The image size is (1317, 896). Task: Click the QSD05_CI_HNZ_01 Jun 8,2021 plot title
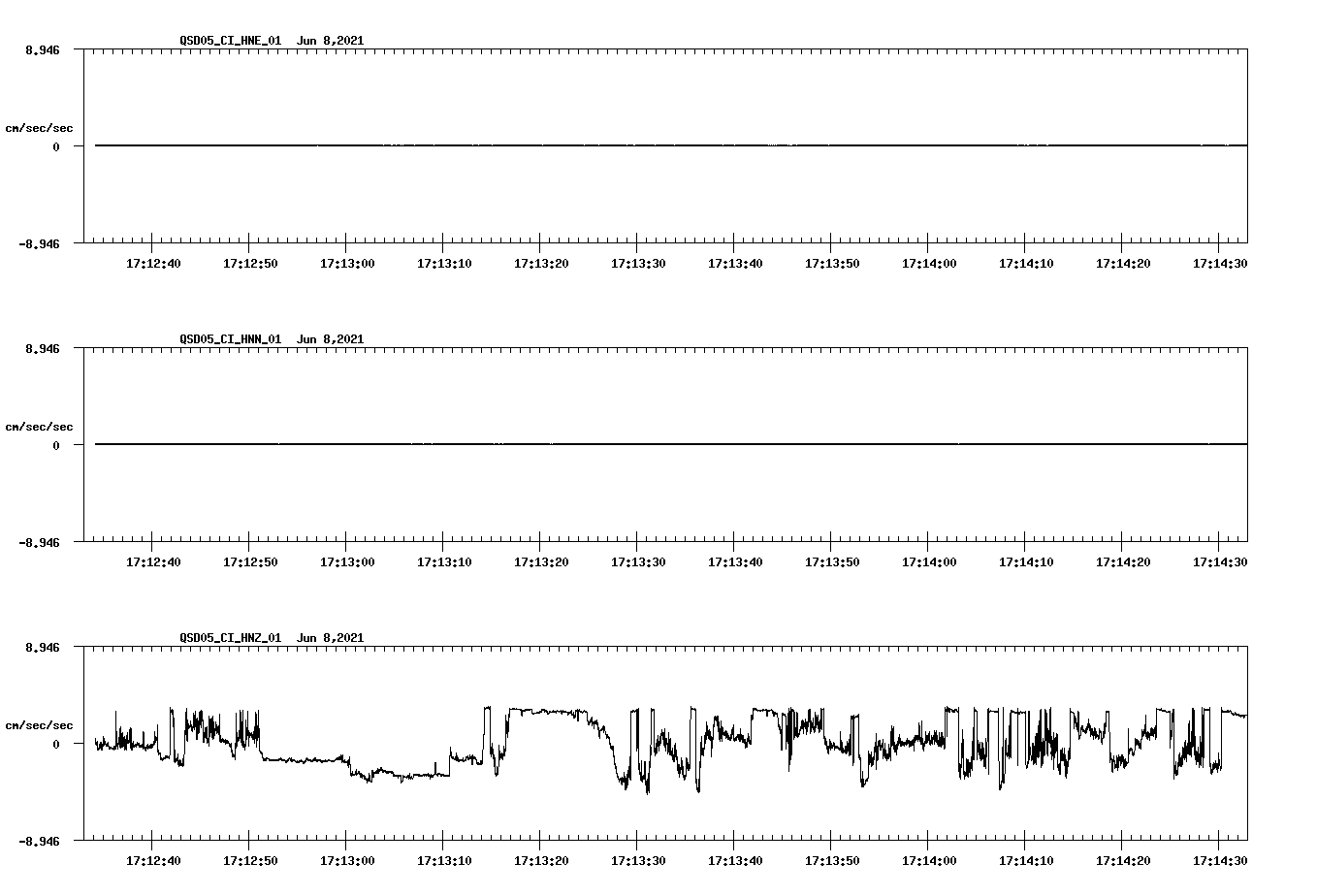tap(272, 638)
